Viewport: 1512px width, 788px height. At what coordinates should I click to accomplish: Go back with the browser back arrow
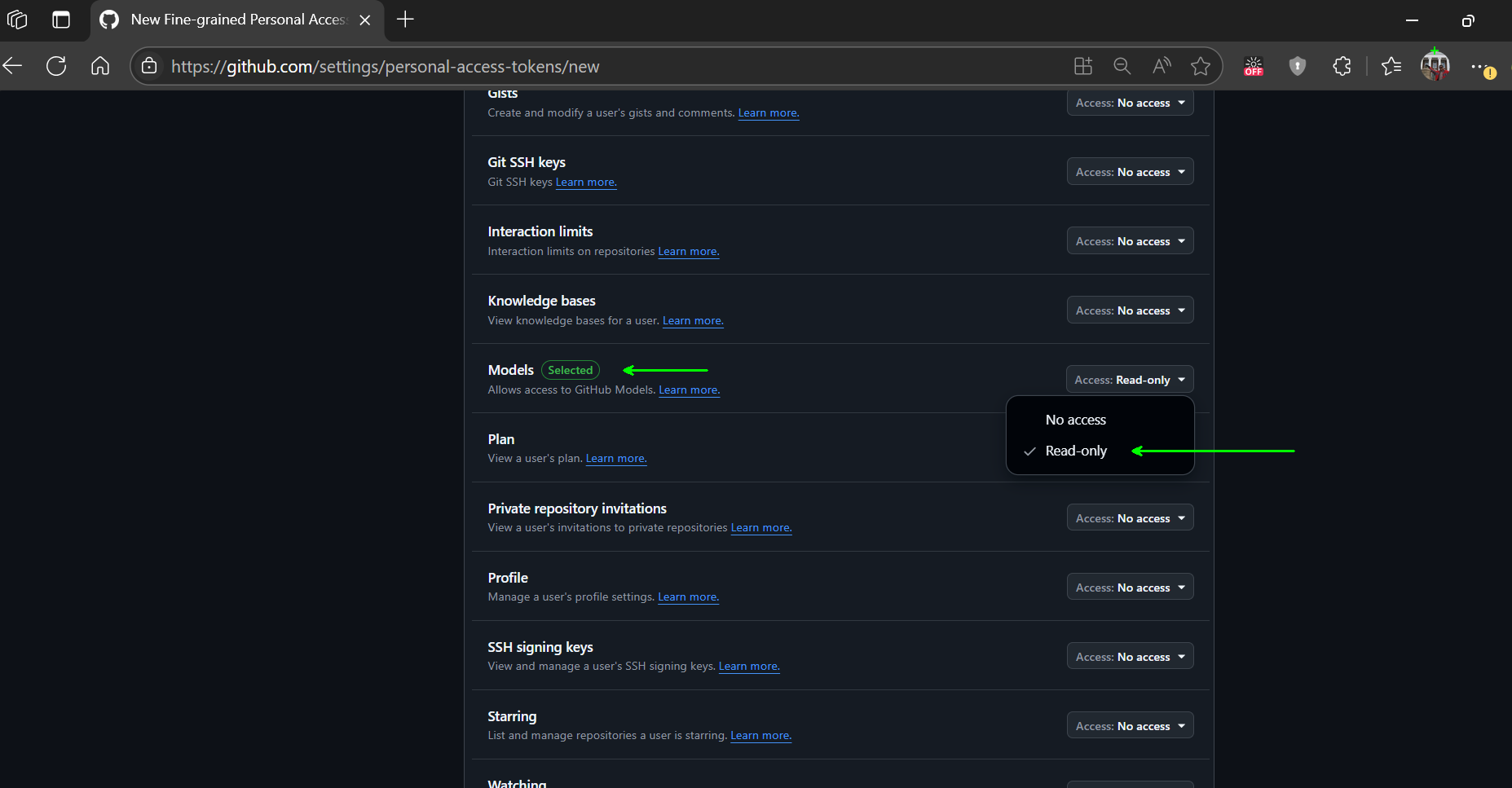13,66
